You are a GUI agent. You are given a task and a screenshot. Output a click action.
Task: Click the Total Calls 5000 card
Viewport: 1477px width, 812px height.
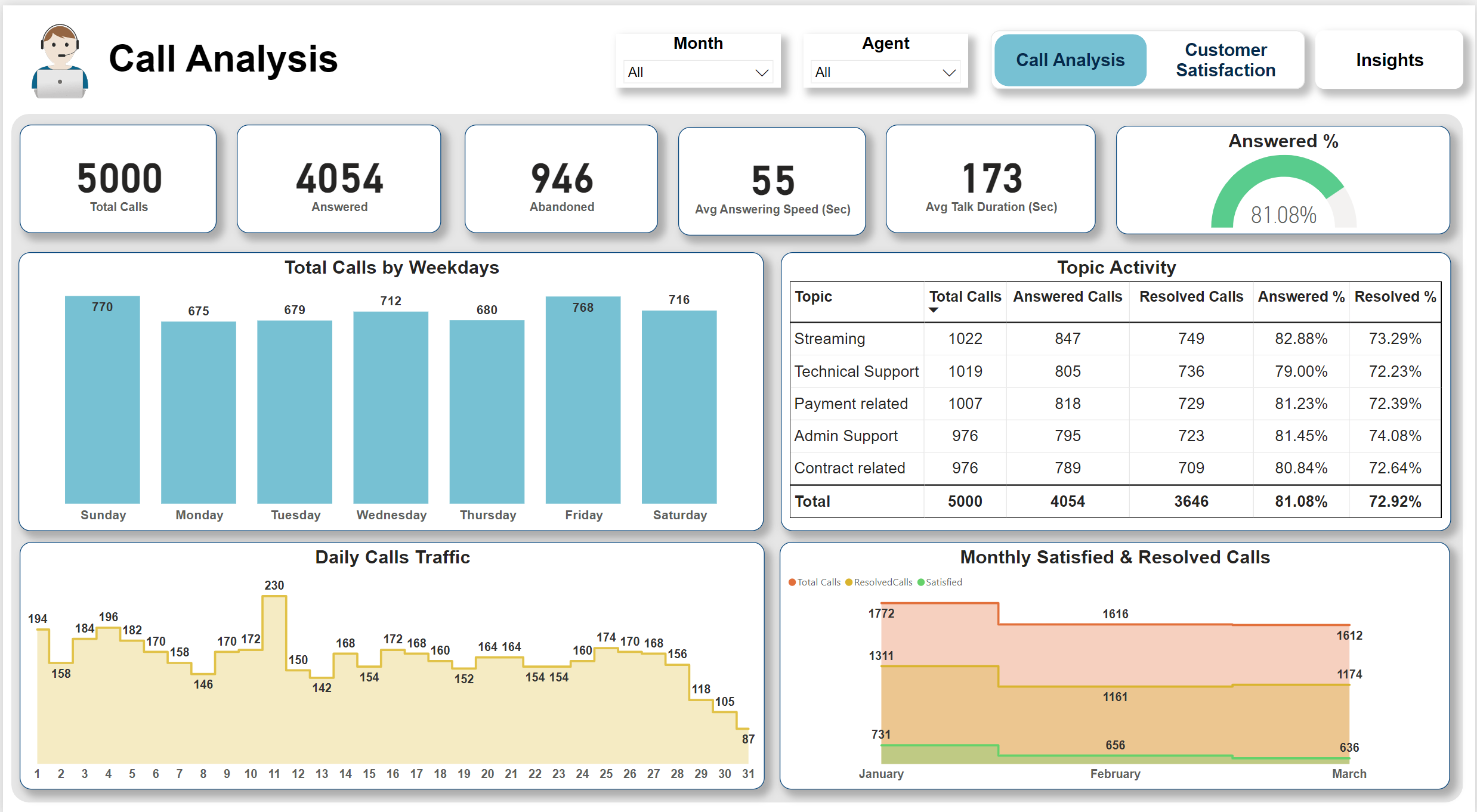(119, 179)
